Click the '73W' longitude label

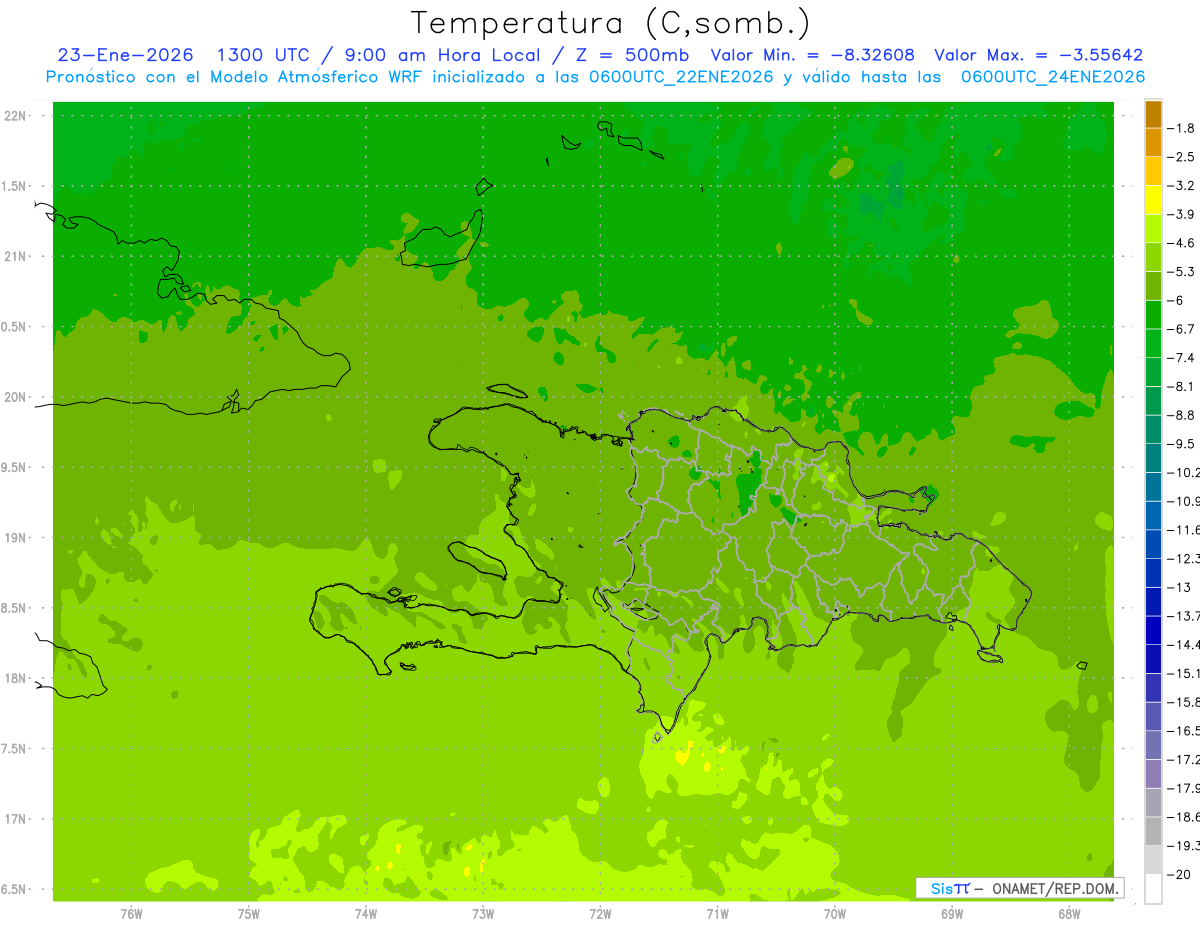coord(483,914)
